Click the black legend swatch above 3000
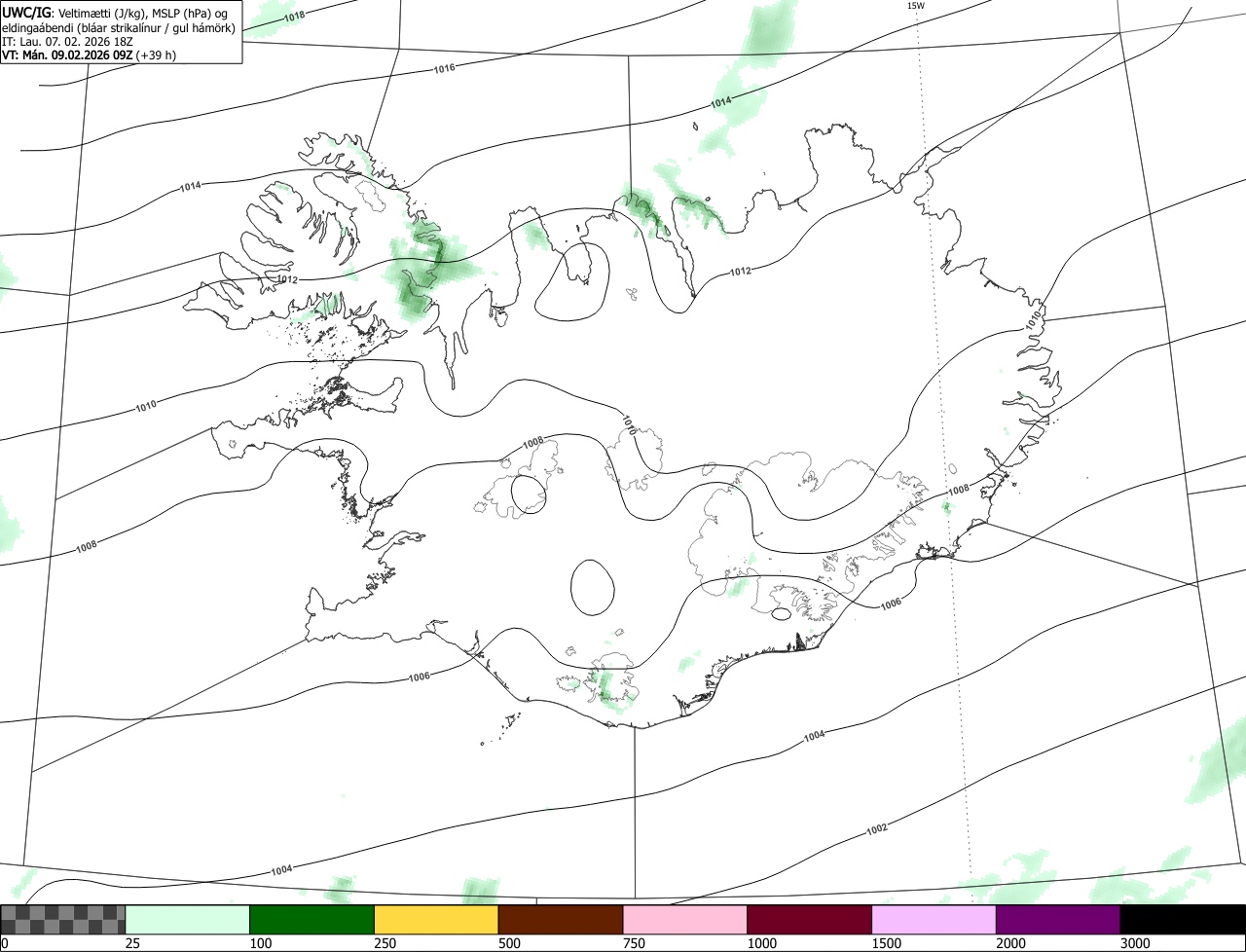This screenshot has height=952, width=1246. coord(1183,920)
